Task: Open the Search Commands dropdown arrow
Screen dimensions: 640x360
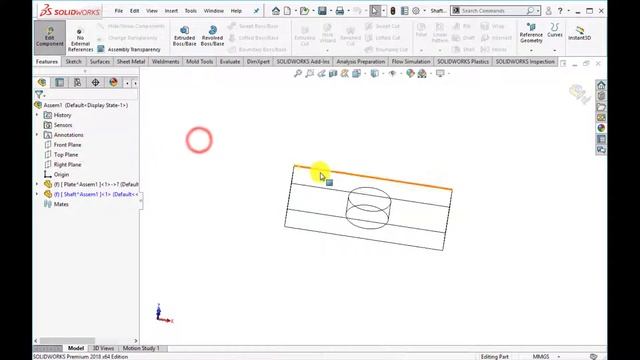Action: coord(538,11)
